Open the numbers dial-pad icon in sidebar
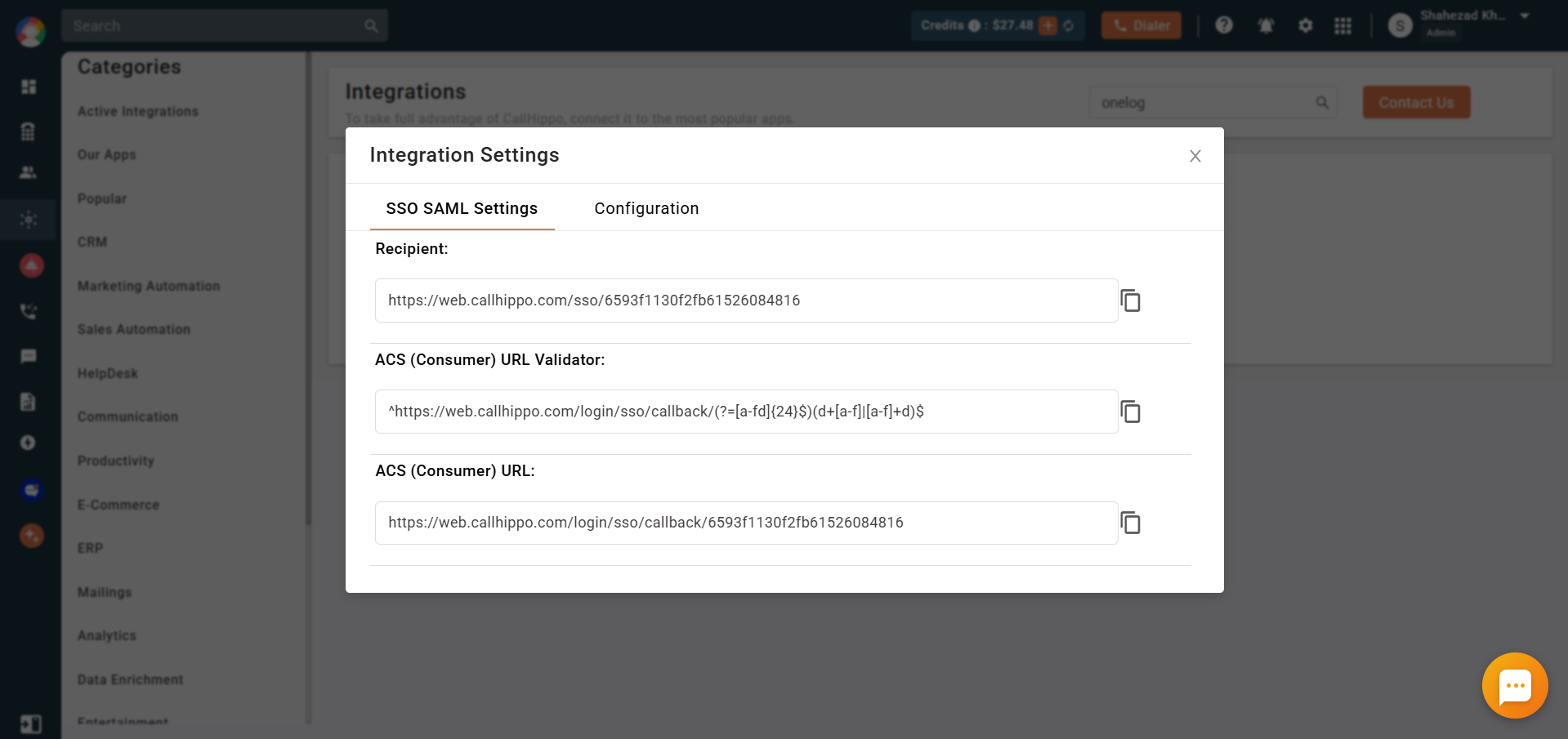This screenshot has width=1568, height=739. tap(29, 131)
